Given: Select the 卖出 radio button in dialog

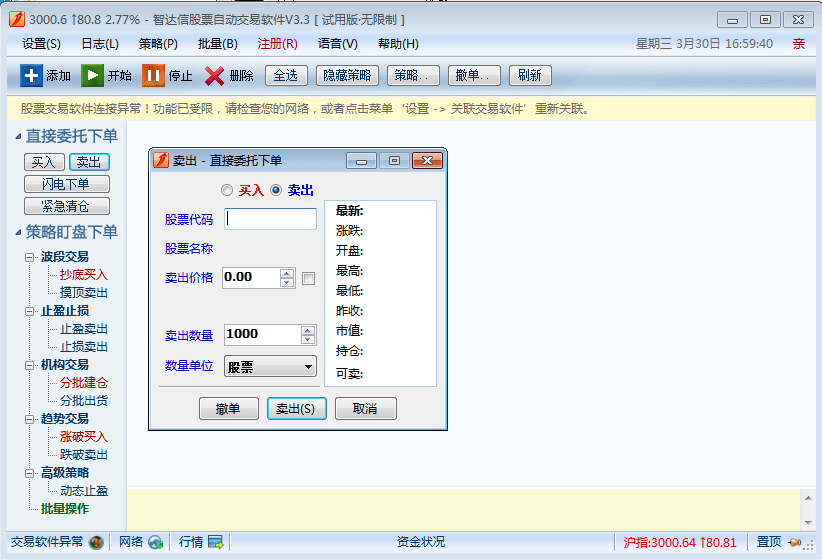Looking at the screenshot, I should click(276, 190).
